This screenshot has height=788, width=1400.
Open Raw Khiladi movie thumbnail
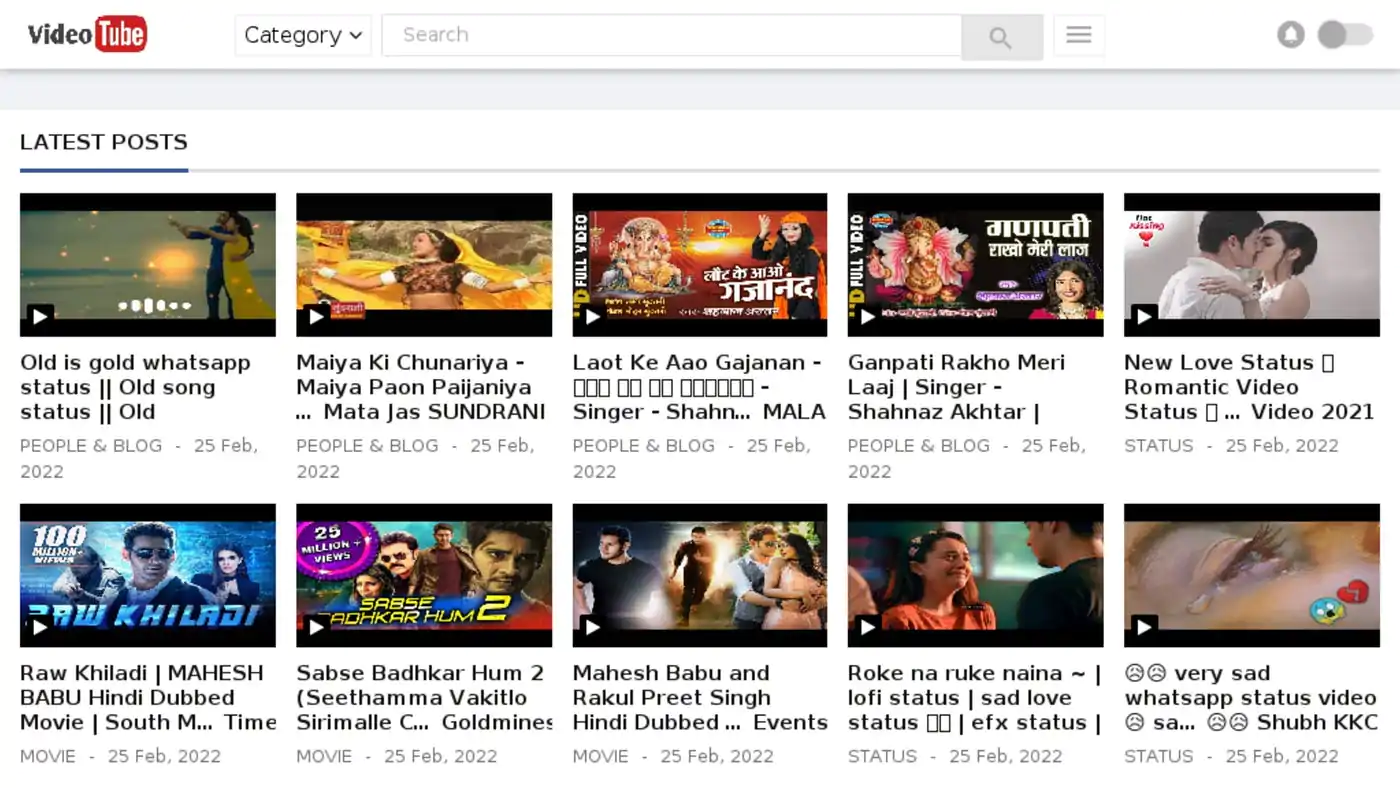click(148, 575)
